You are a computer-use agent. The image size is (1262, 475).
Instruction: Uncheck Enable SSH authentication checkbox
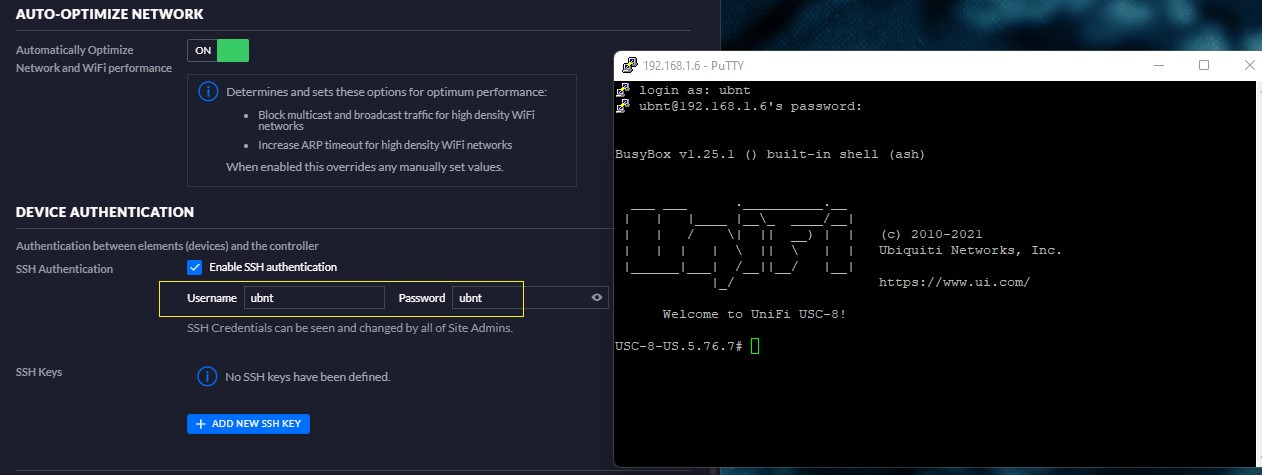194,267
